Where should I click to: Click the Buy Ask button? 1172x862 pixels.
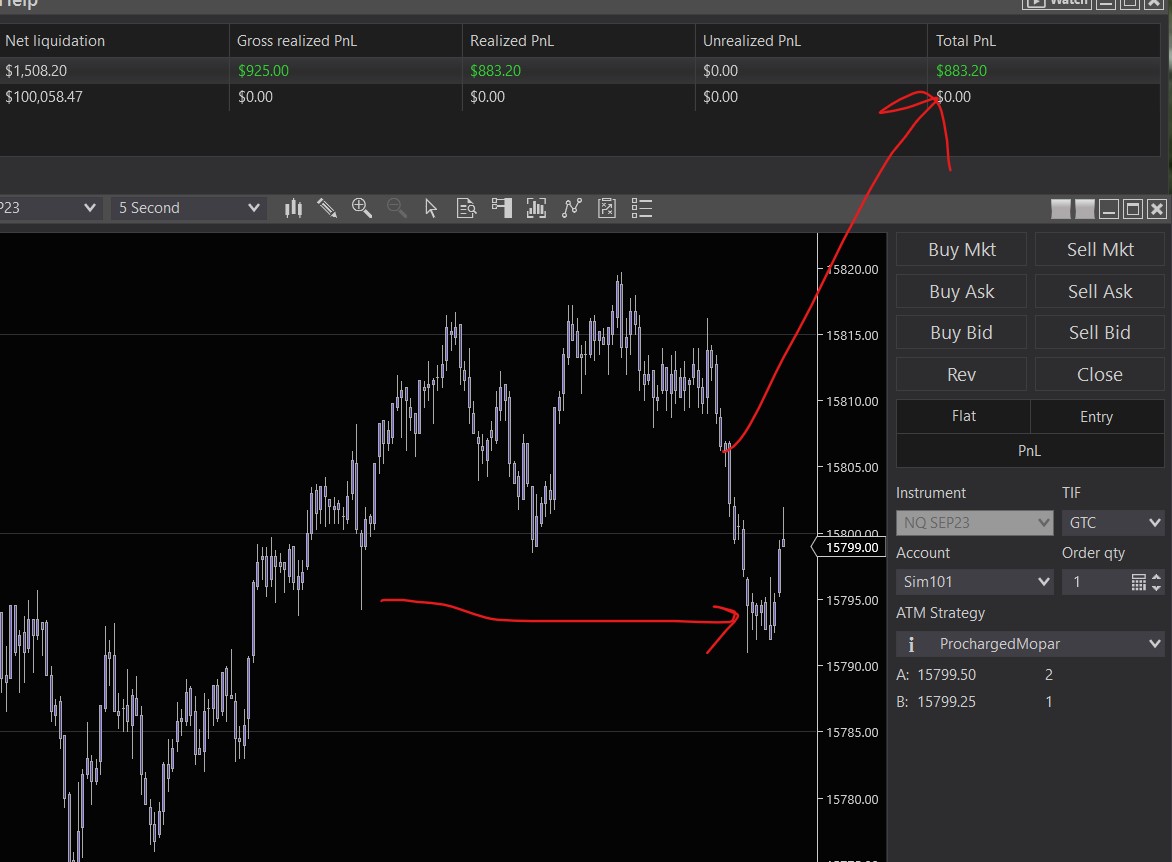961,291
